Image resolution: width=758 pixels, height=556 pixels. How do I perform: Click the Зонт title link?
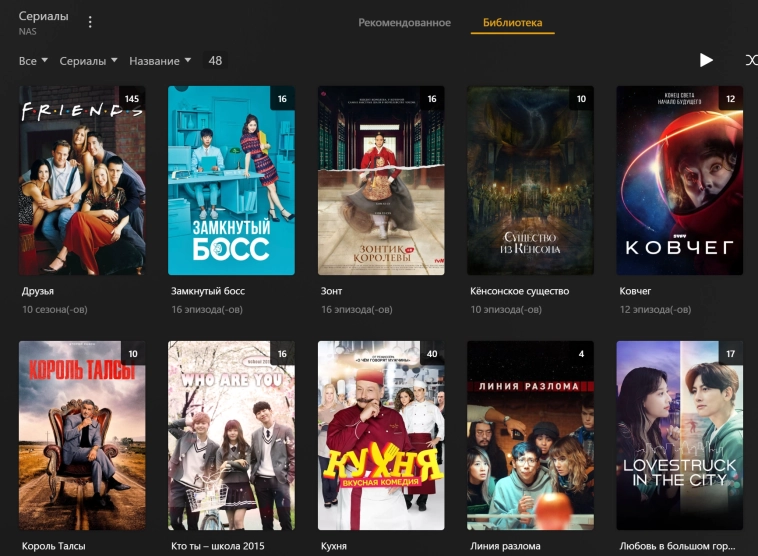coord(331,291)
